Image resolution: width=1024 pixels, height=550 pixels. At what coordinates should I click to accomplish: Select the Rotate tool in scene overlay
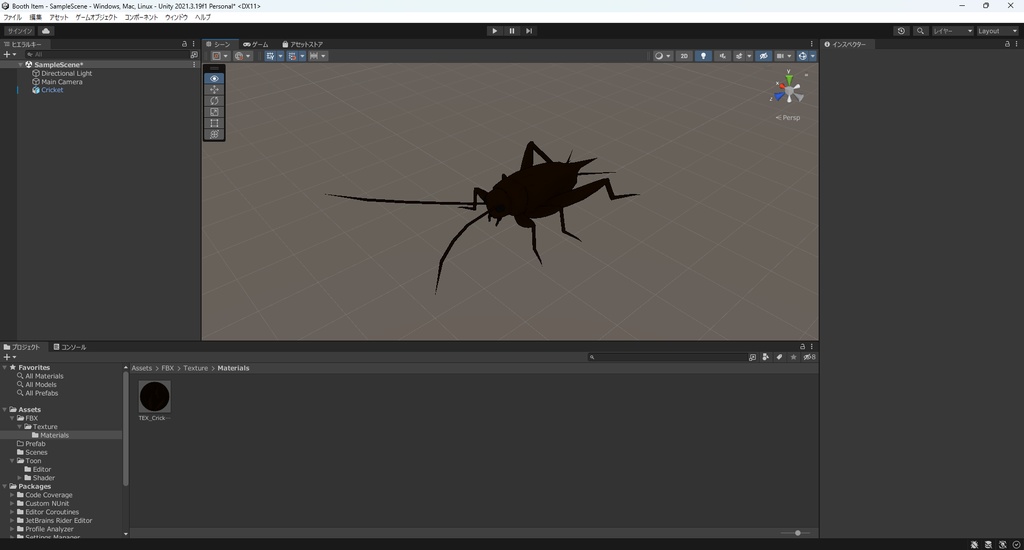point(214,101)
